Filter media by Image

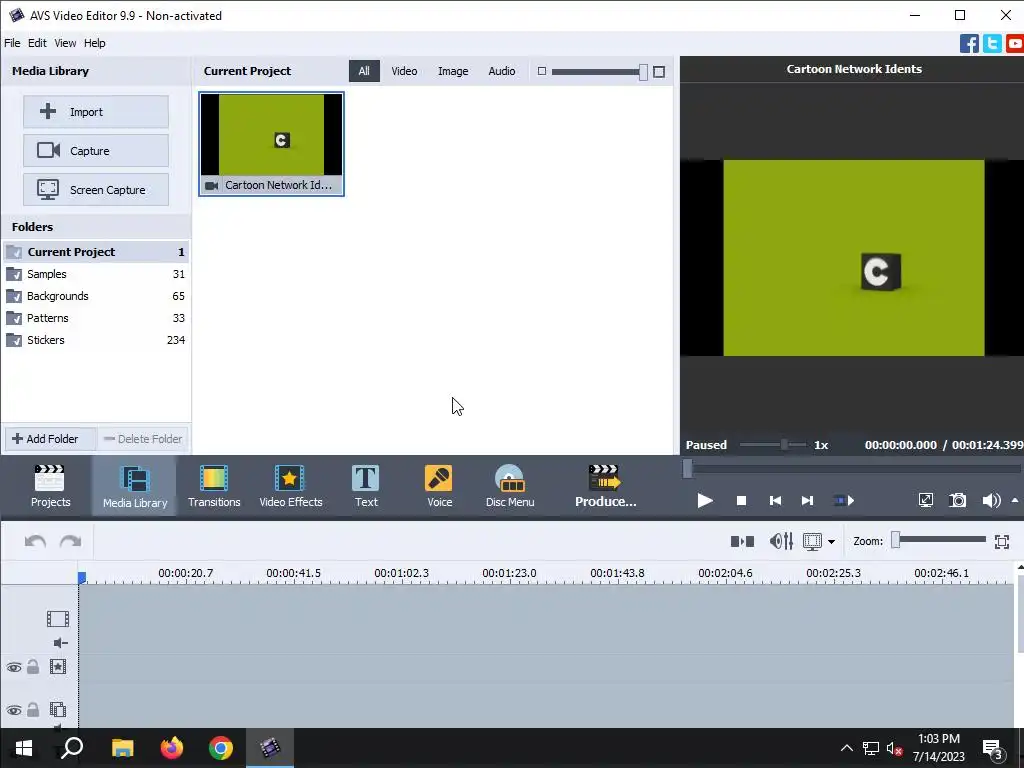[453, 71]
